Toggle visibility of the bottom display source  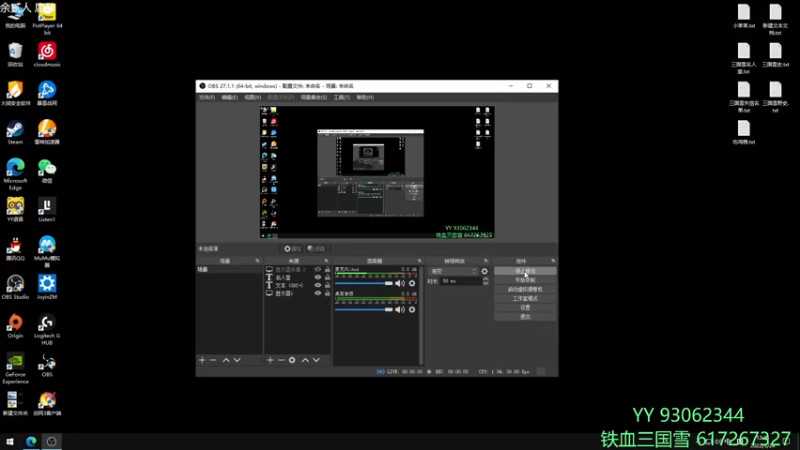pos(318,293)
